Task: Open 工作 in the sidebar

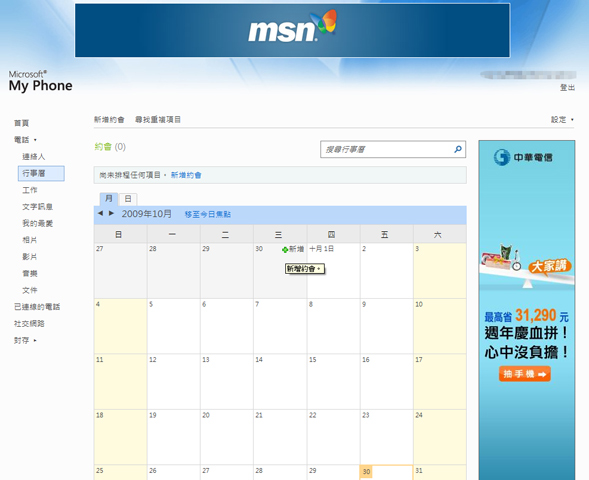Action: click(30, 190)
